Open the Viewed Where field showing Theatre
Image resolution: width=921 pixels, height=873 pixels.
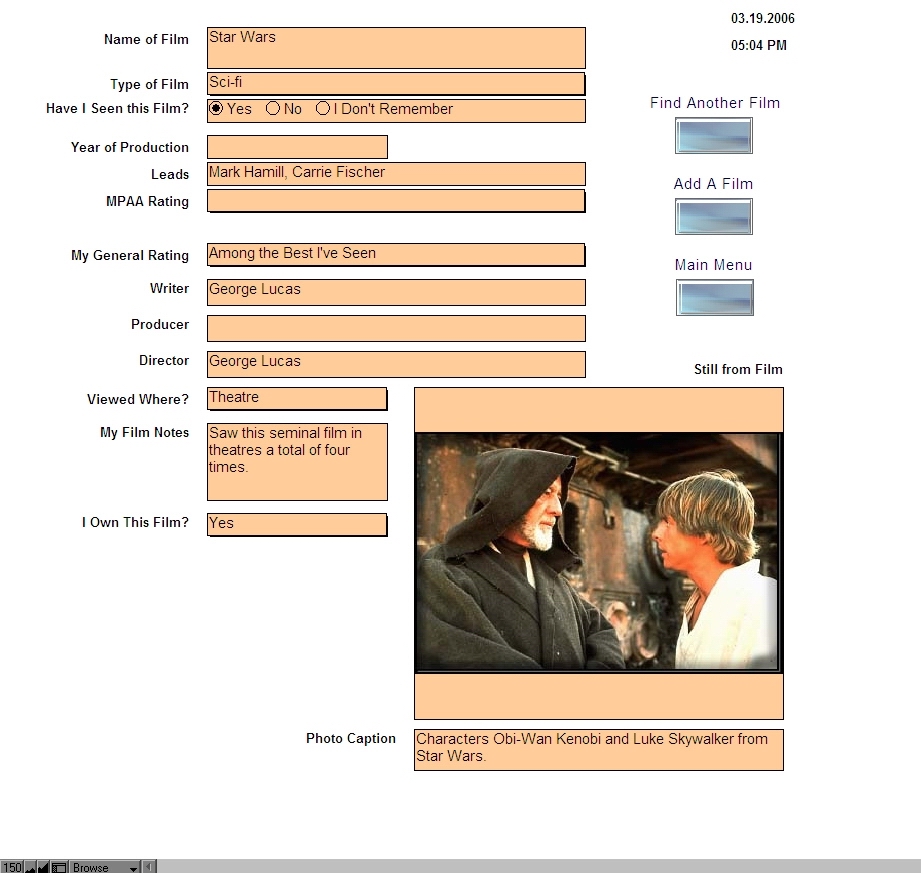(297, 399)
